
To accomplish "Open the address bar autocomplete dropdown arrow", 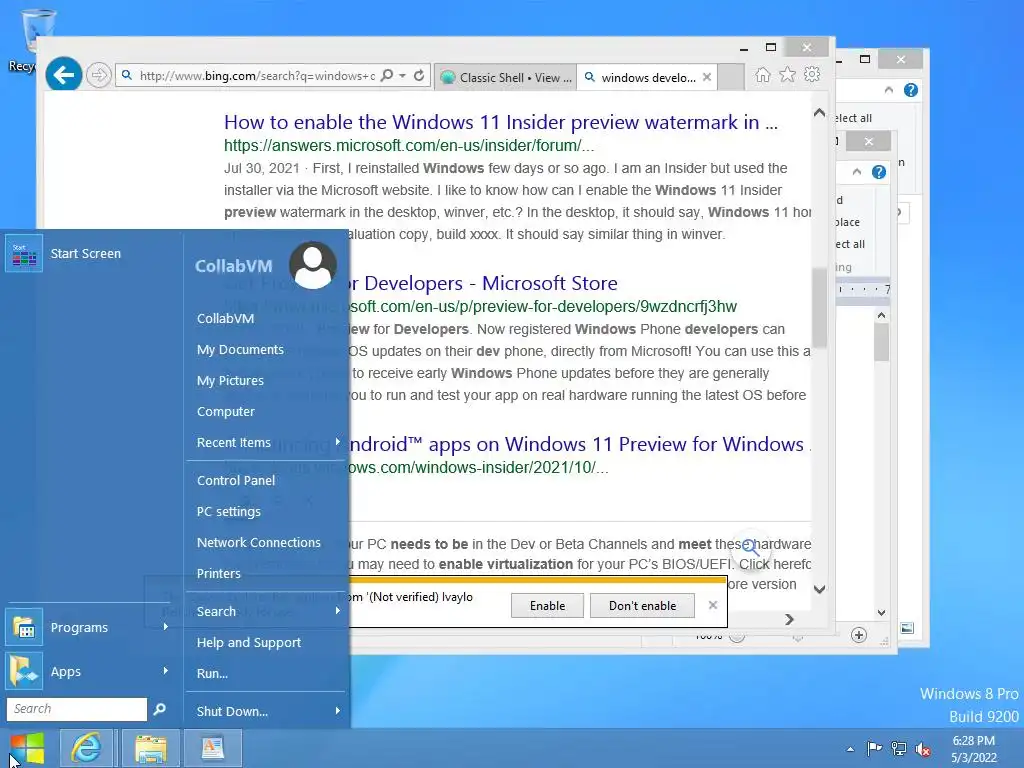I will click(402, 76).
